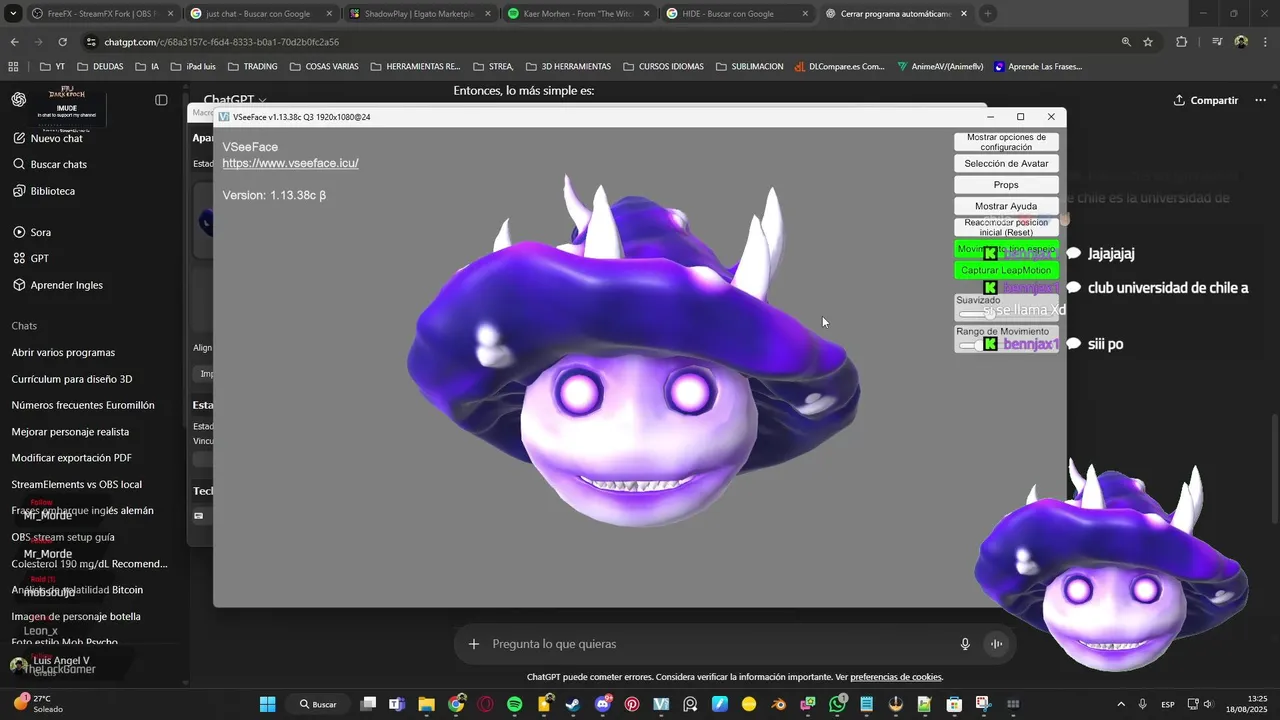Open a new Chrome tab
The height and width of the screenshot is (720, 1280).
tap(988, 14)
